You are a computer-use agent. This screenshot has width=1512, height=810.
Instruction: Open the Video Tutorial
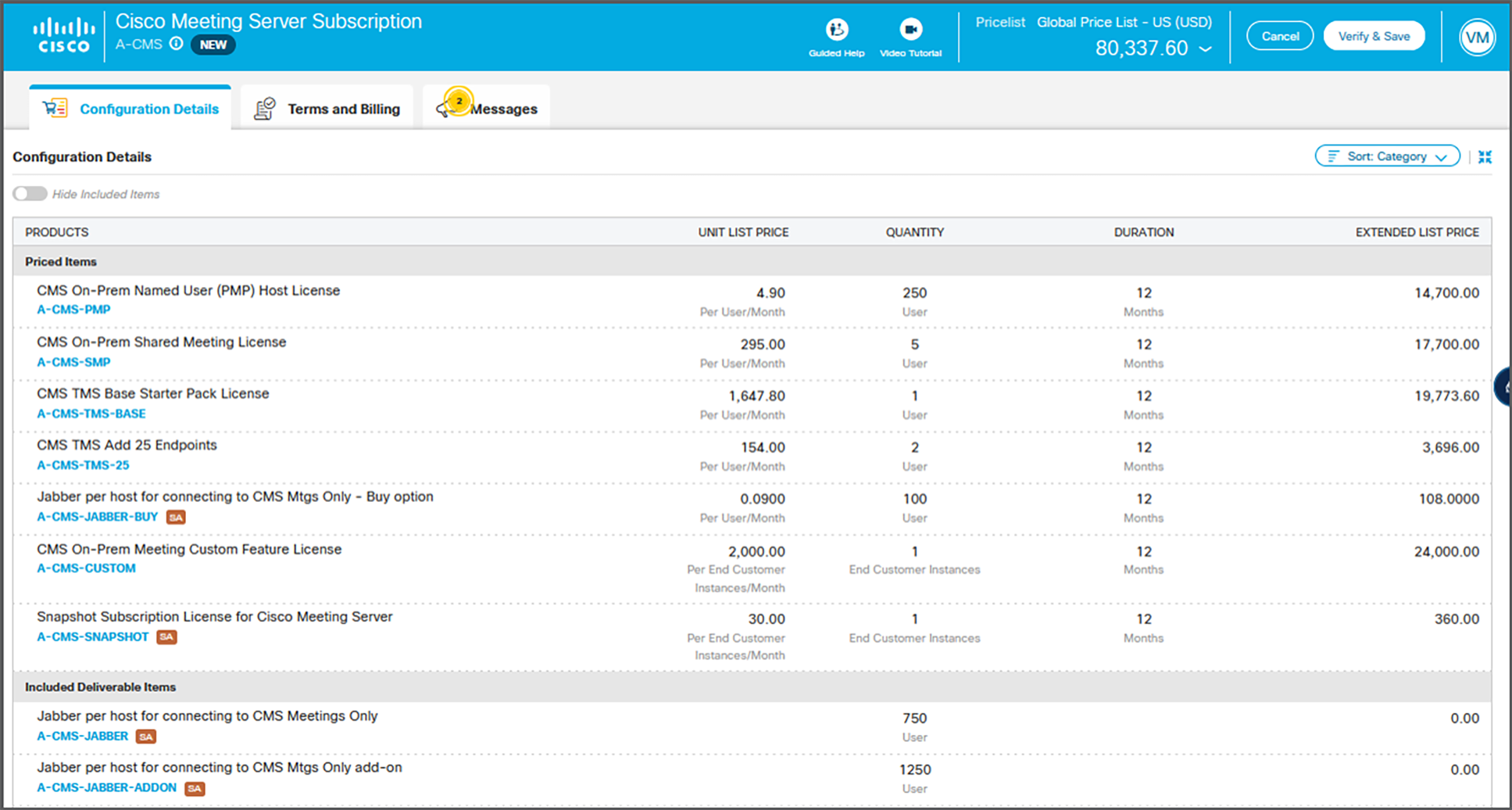[910, 38]
